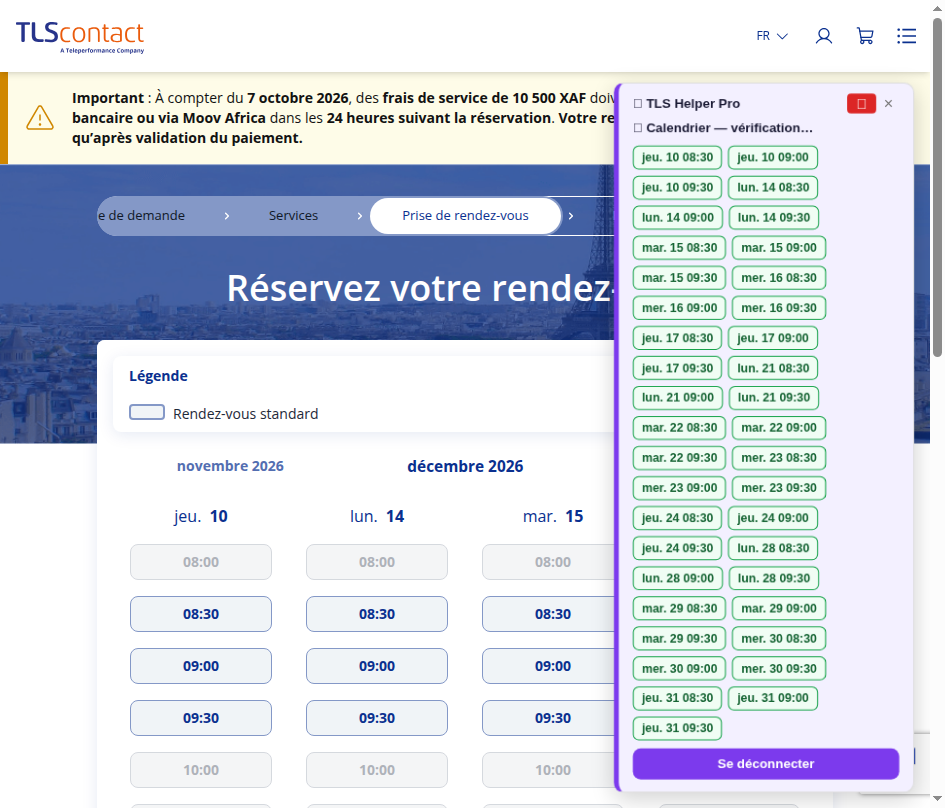Click helper chip jeu. 17 09:30
Screen dimensions: 945x808
click(677, 368)
